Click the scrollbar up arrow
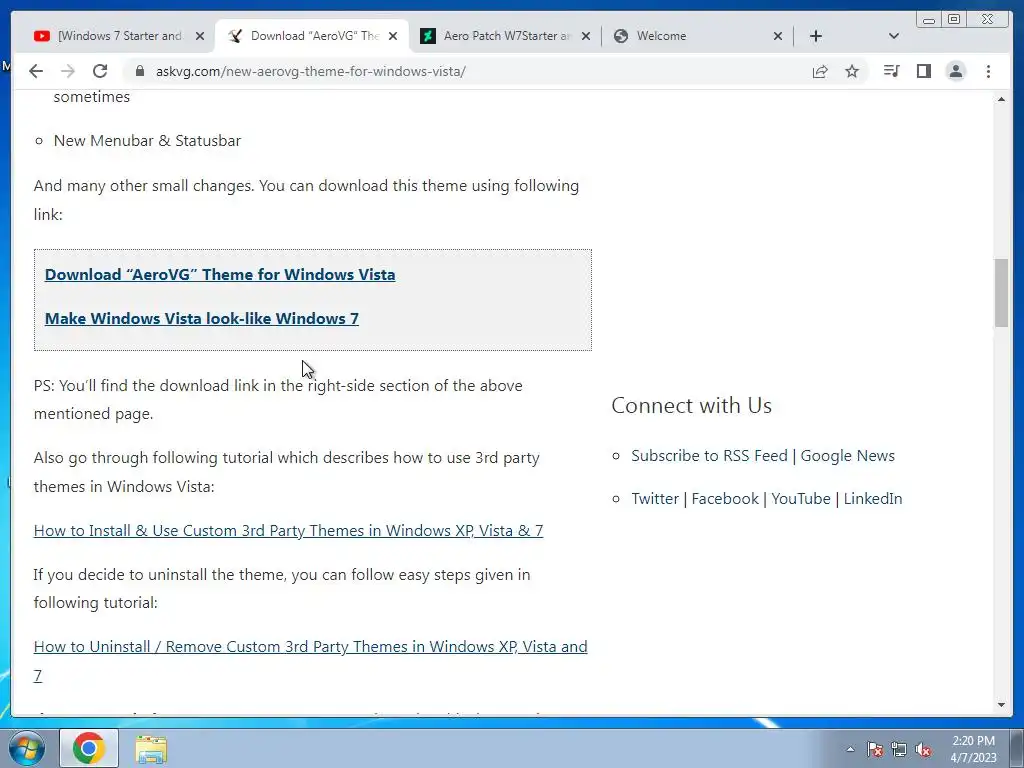This screenshot has height=768, width=1024. [x=1001, y=99]
